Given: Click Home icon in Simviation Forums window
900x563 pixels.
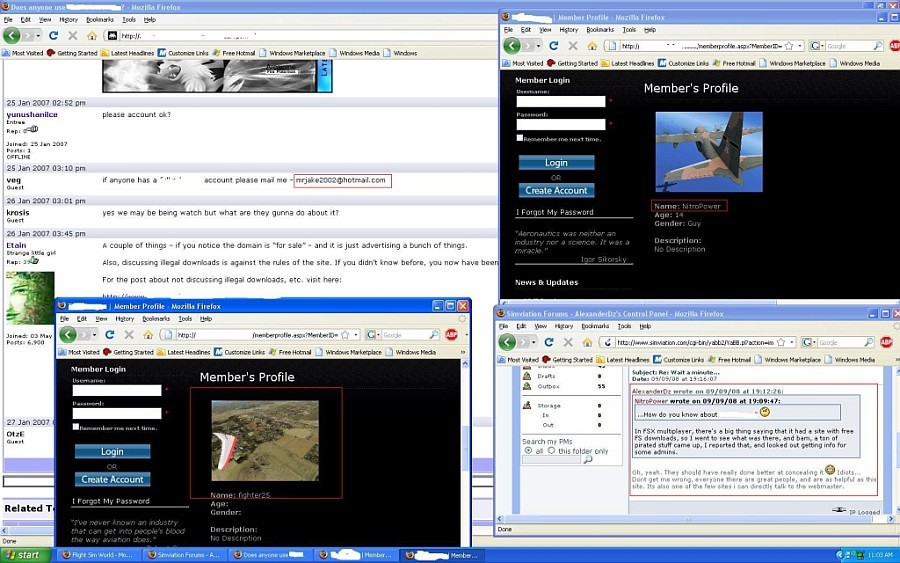Looking at the screenshot, I should pyautogui.click(x=585, y=343).
